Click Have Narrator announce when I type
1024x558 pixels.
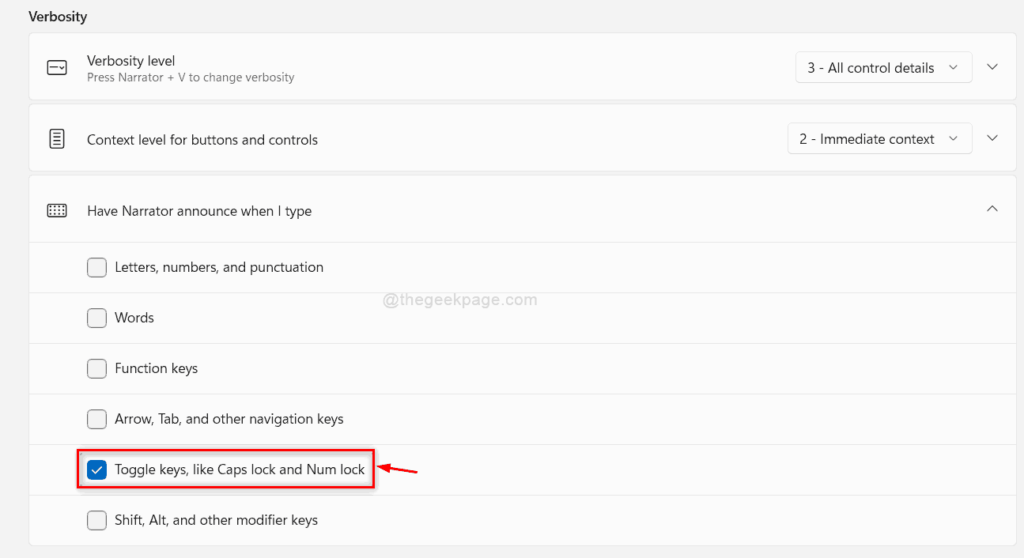[x=199, y=211]
